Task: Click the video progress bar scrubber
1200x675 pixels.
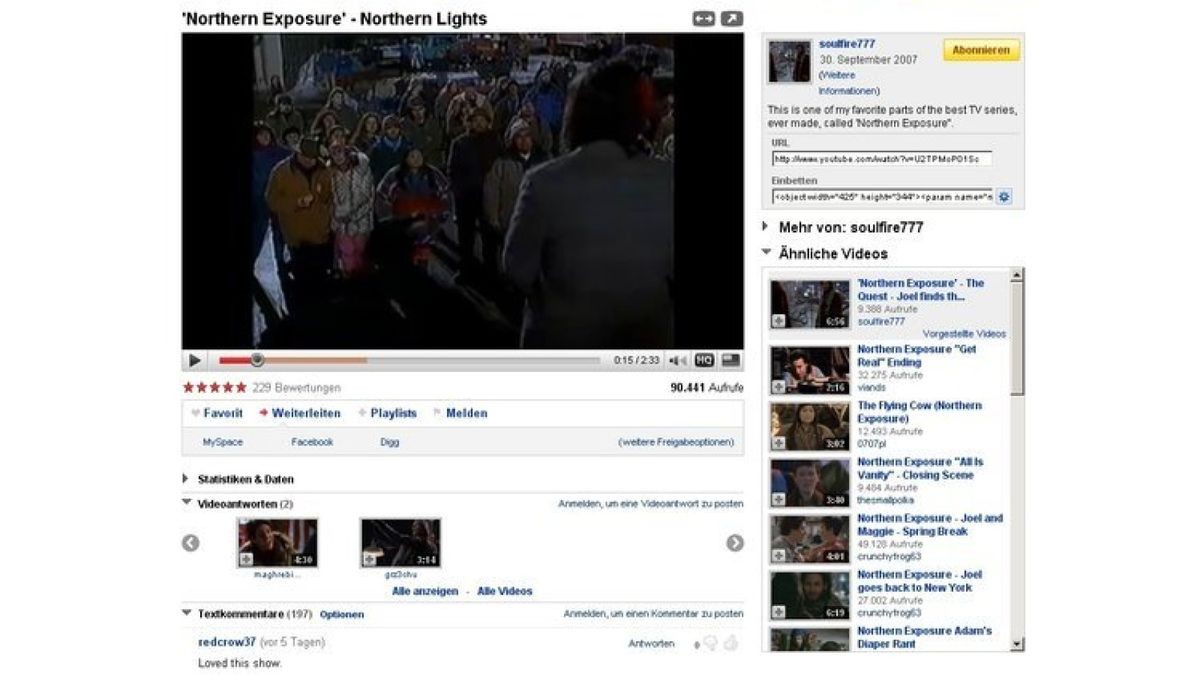Action: 257,360
